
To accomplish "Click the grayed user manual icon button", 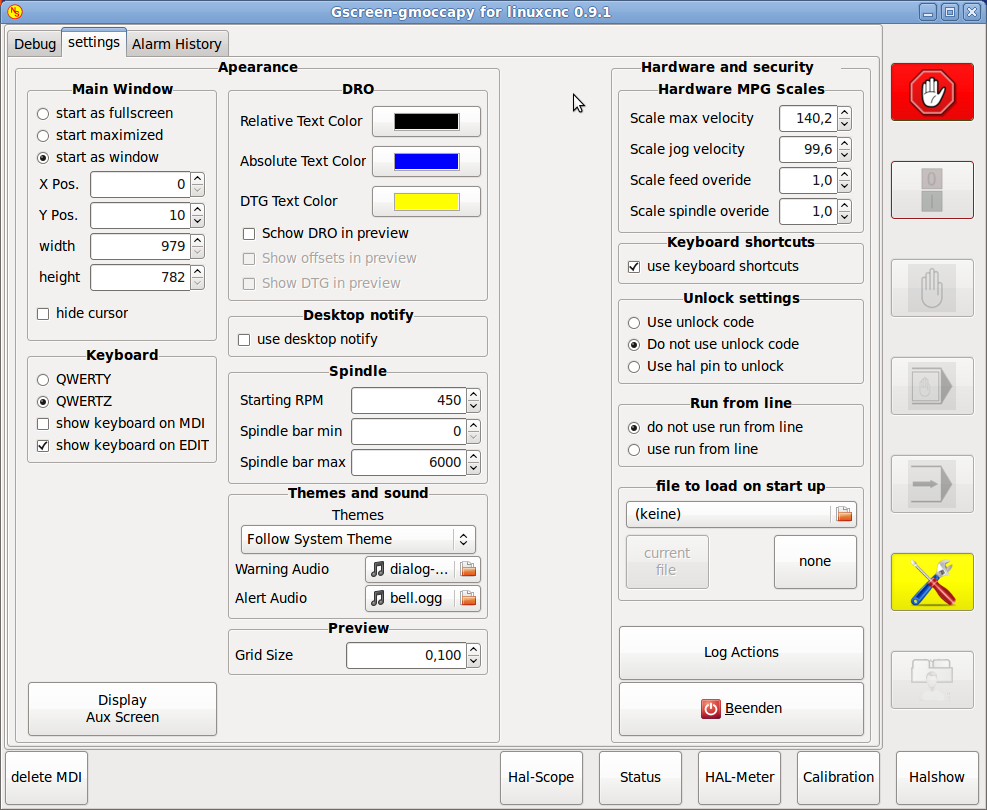I will (932, 680).
